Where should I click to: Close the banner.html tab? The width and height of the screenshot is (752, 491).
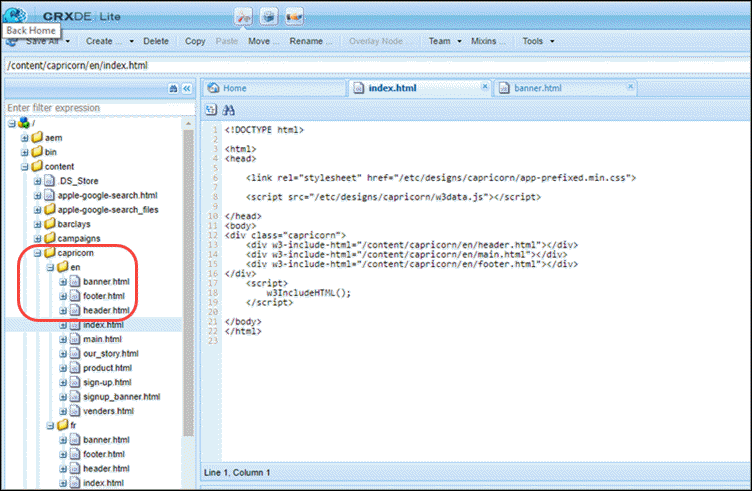point(631,86)
